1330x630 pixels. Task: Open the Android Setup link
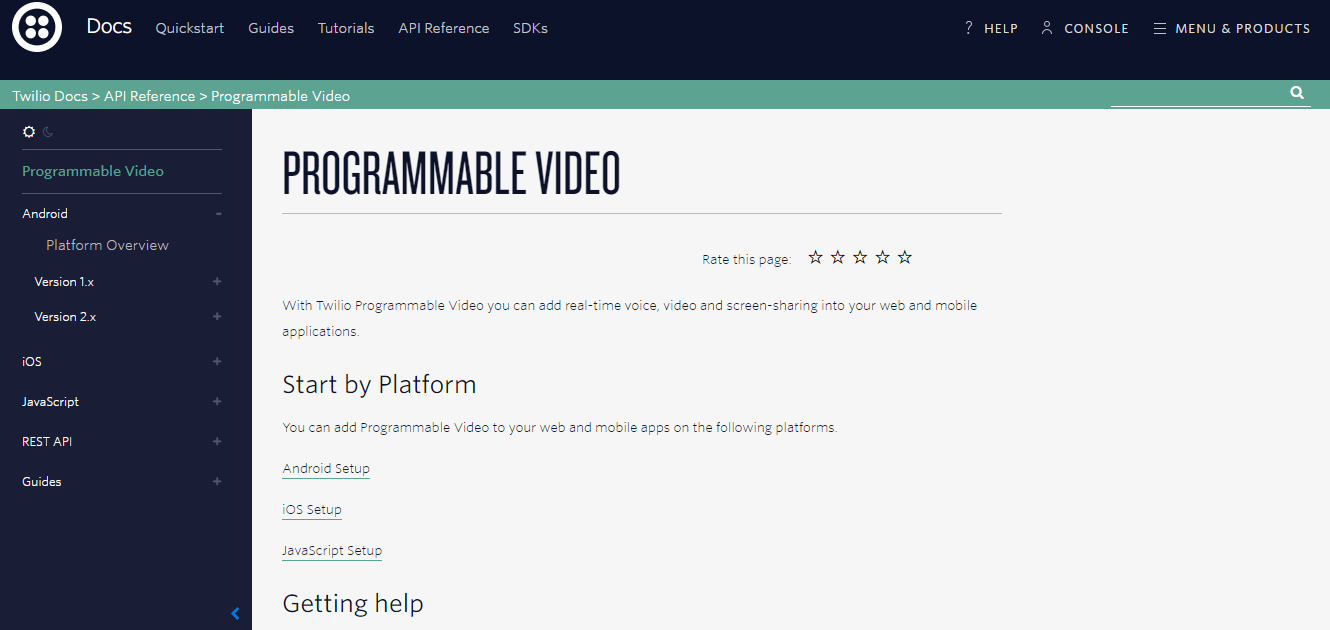coord(326,469)
